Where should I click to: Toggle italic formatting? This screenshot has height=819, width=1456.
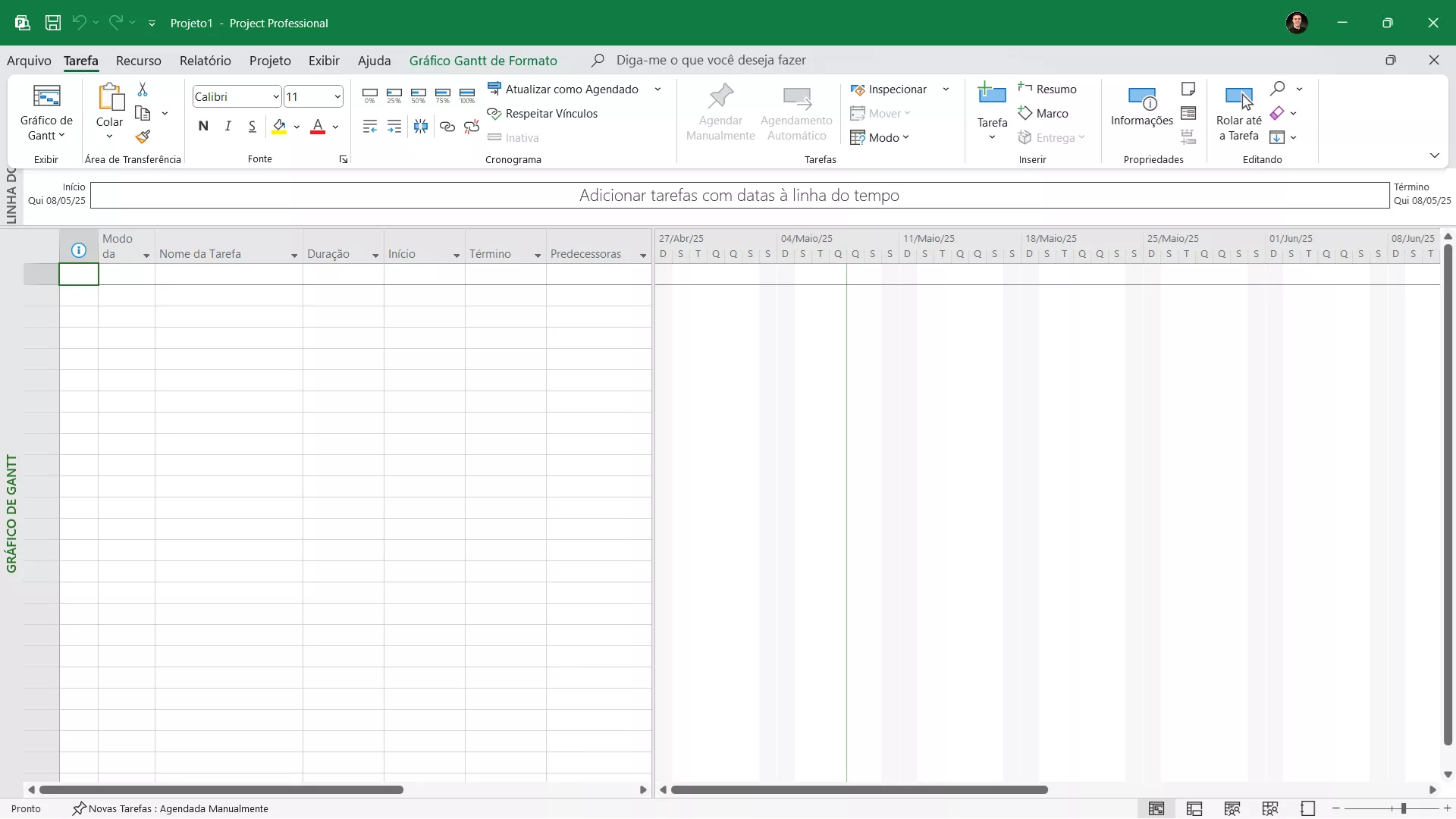click(227, 127)
